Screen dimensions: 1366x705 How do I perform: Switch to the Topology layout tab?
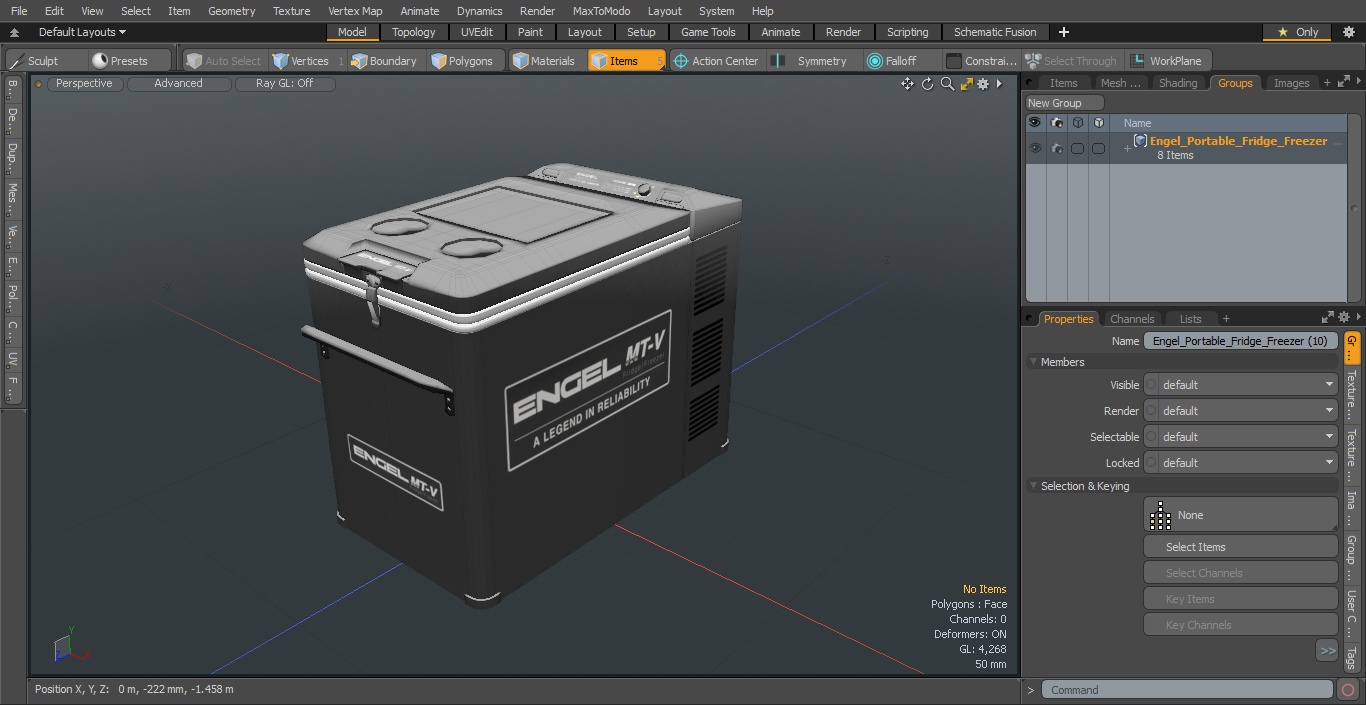click(x=414, y=32)
